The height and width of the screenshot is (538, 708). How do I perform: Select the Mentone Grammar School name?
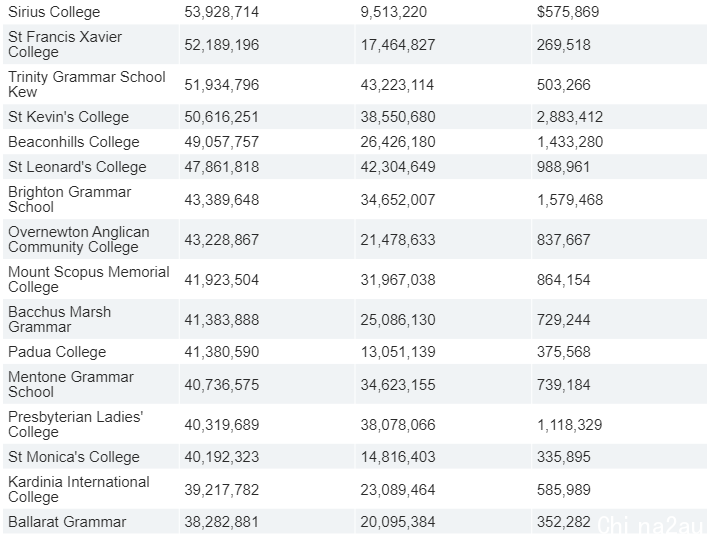pyautogui.click(x=71, y=384)
